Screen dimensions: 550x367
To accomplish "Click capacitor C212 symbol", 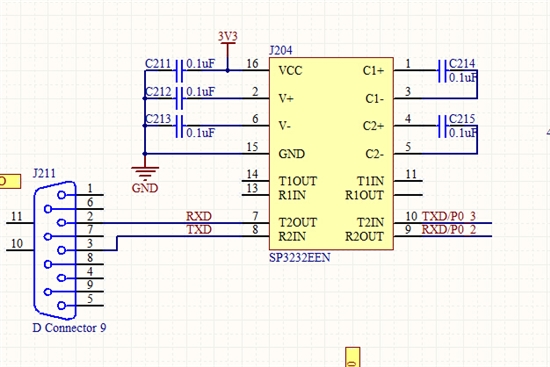I will [179, 99].
